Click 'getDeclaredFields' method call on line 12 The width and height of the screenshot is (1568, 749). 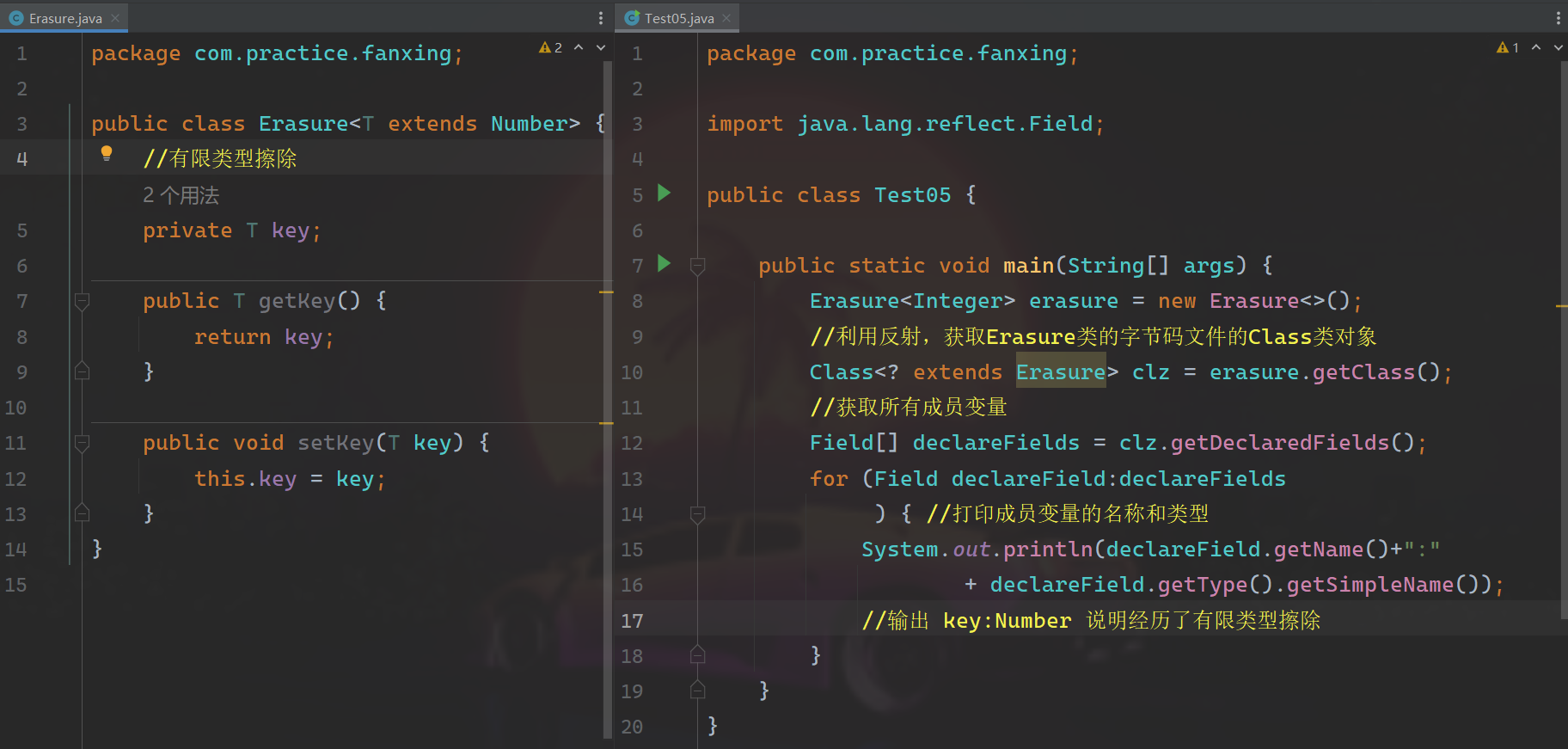(1279, 443)
